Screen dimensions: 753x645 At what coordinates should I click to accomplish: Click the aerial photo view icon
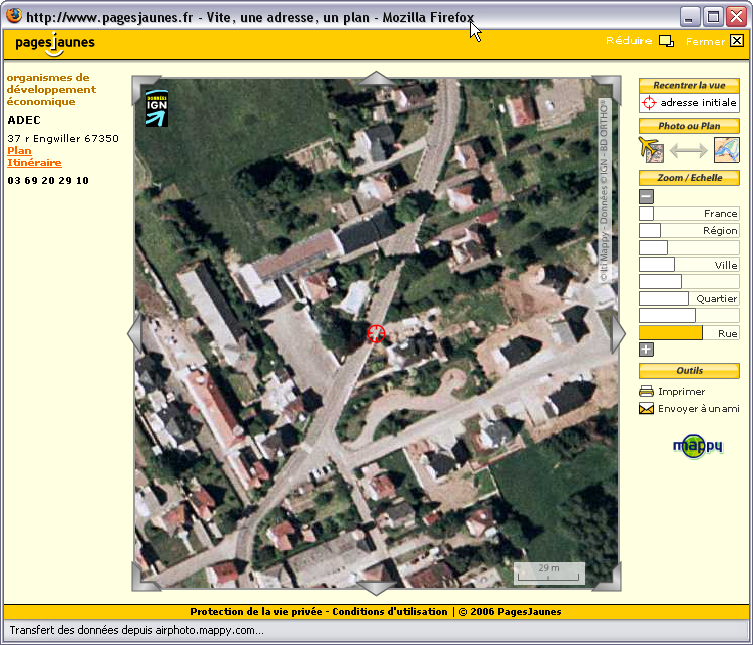click(651, 150)
